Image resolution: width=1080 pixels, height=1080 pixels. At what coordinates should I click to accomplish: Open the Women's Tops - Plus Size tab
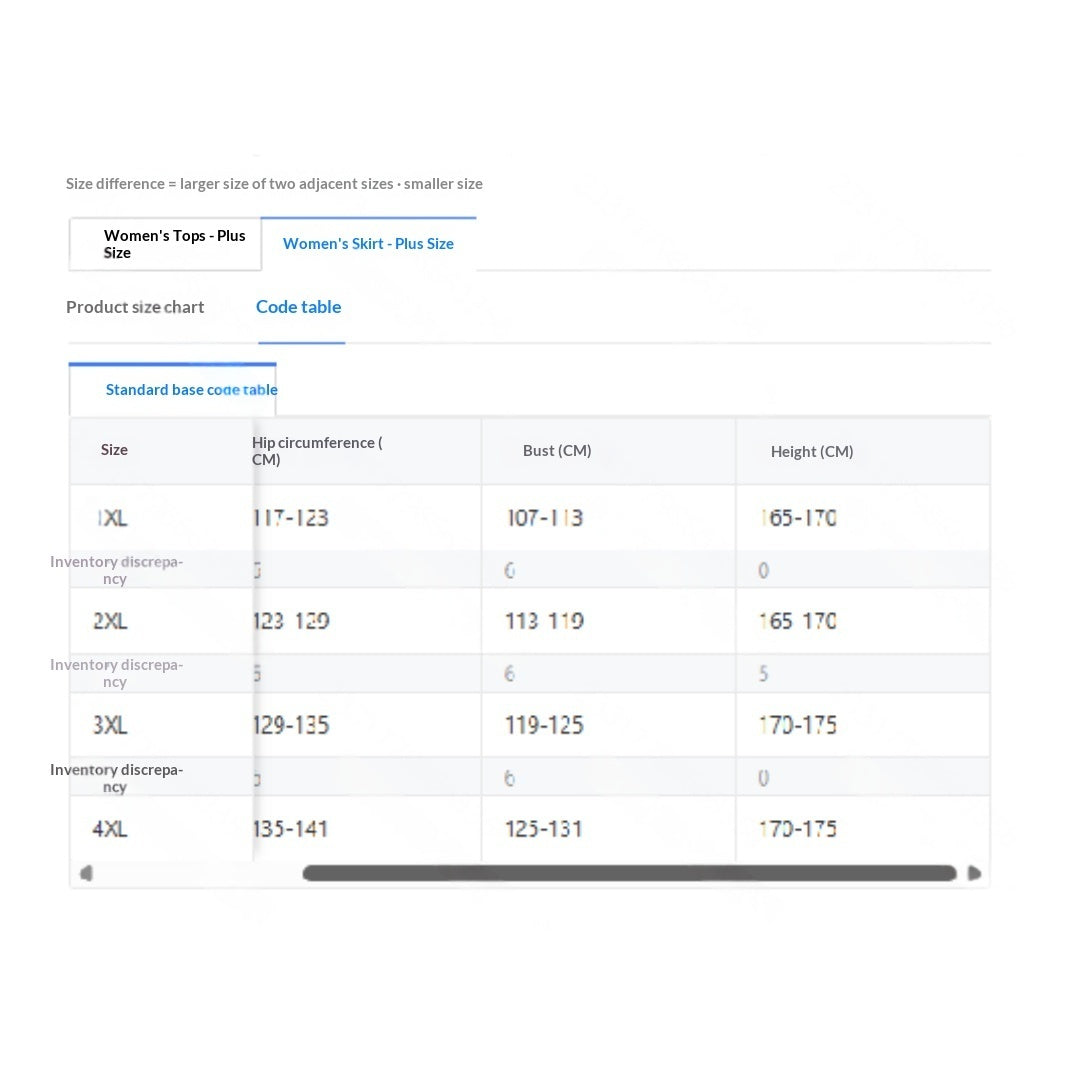click(x=165, y=245)
